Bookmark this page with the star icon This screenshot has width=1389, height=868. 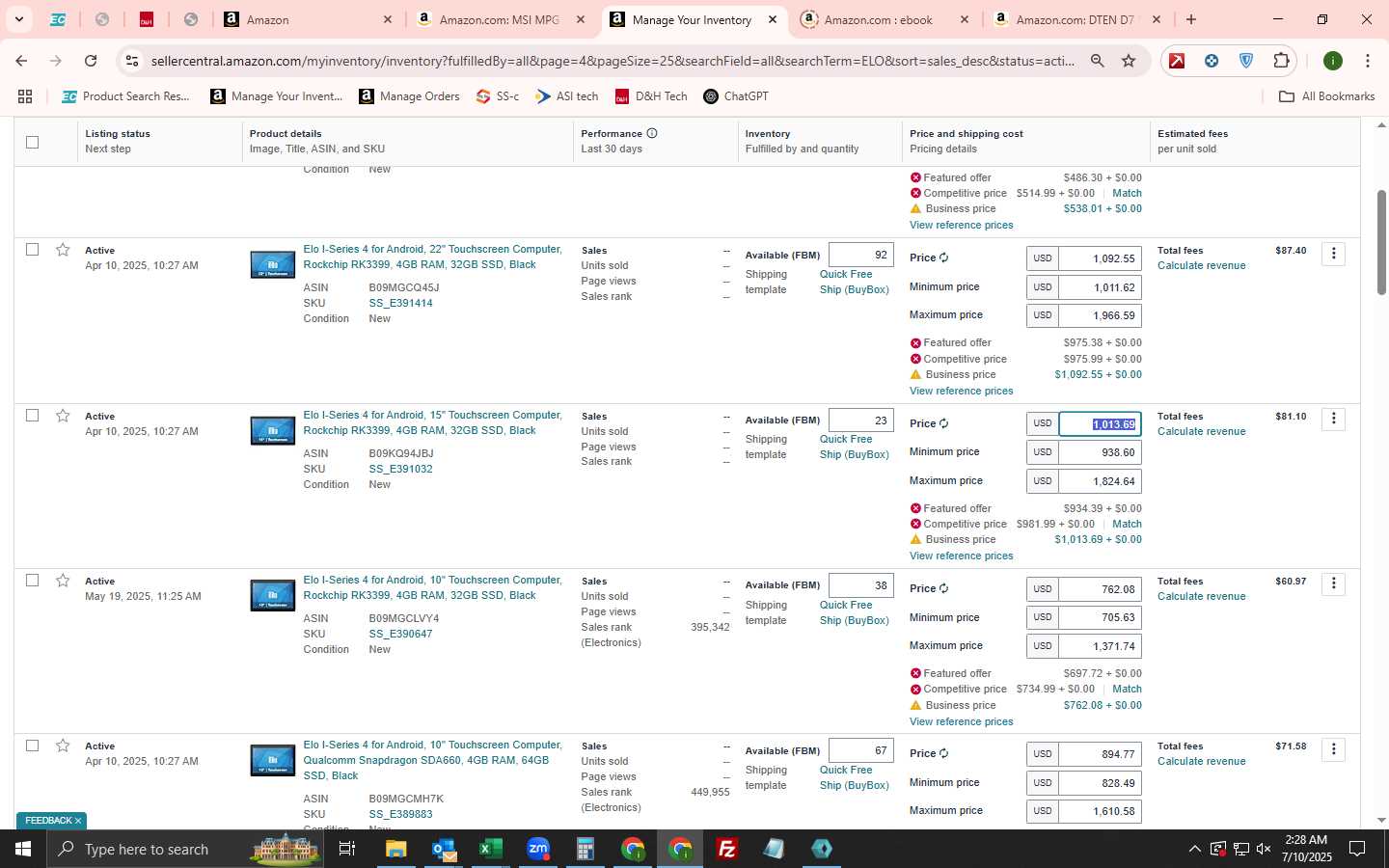tap(1129, 61)
